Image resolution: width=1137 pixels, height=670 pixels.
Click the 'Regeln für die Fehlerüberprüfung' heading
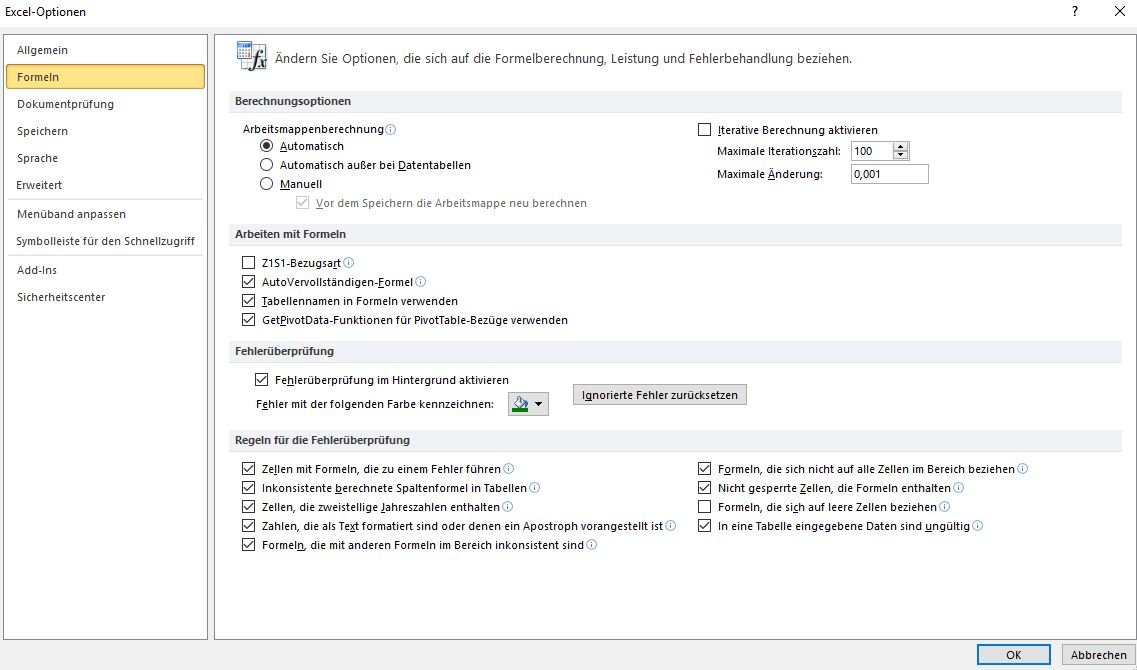pos(323,440)
